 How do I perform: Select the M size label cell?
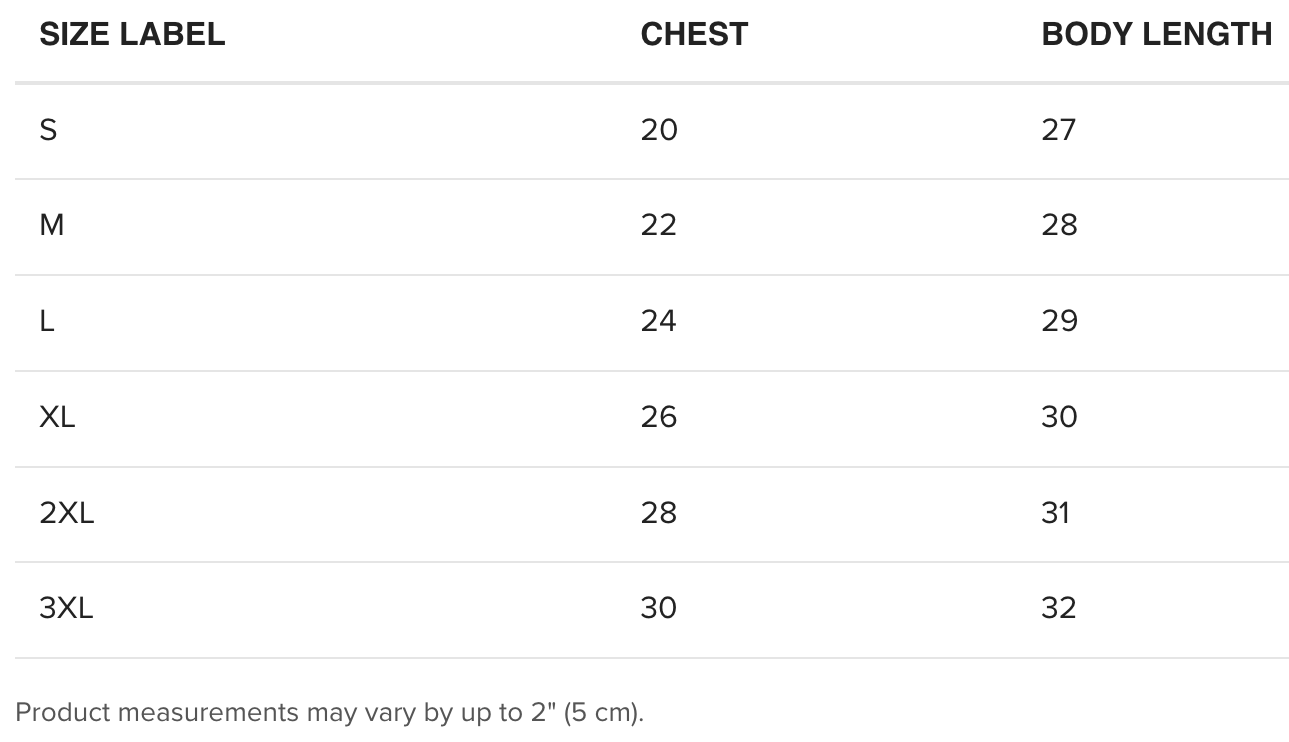tap(52, 225)
